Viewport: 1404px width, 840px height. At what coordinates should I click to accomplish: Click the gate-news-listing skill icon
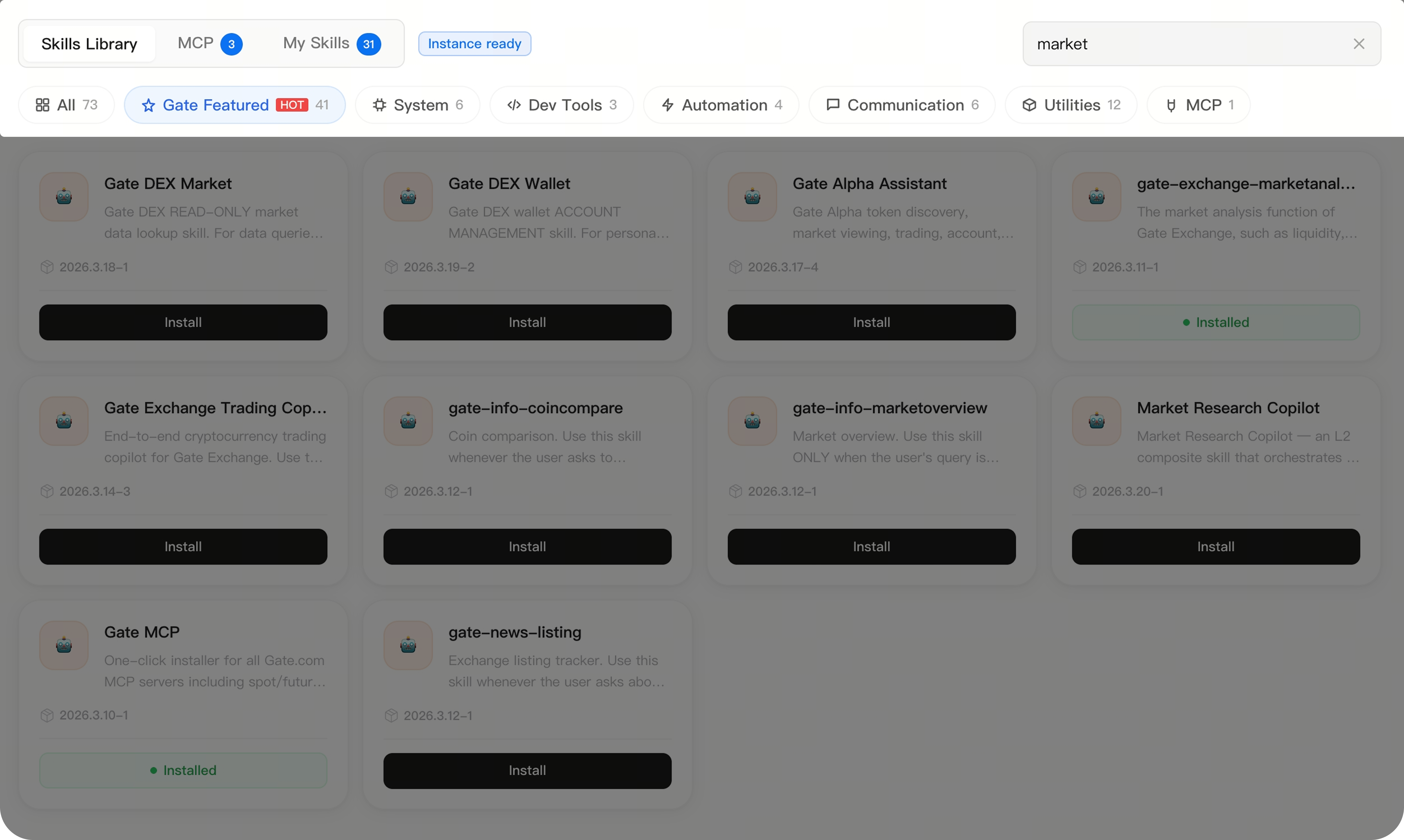[408, 645]
